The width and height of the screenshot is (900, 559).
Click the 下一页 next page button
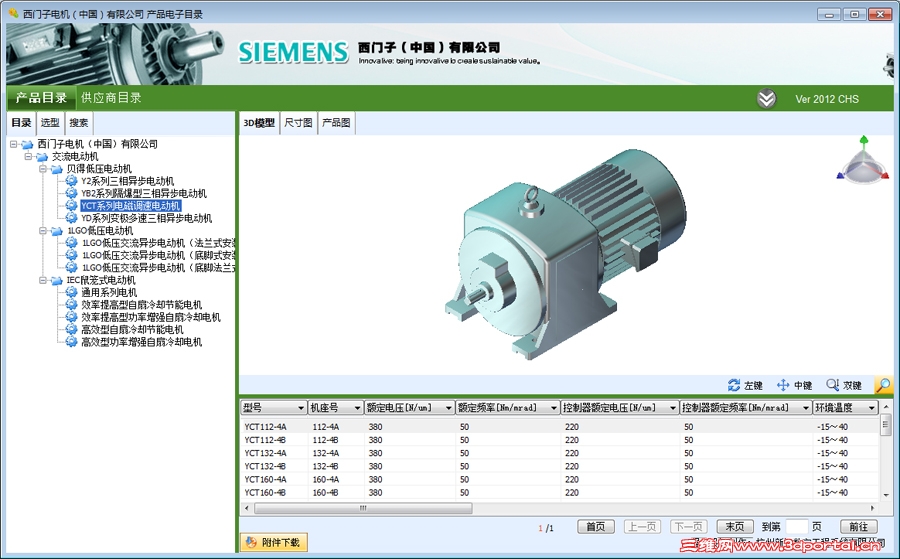(688, 527)
